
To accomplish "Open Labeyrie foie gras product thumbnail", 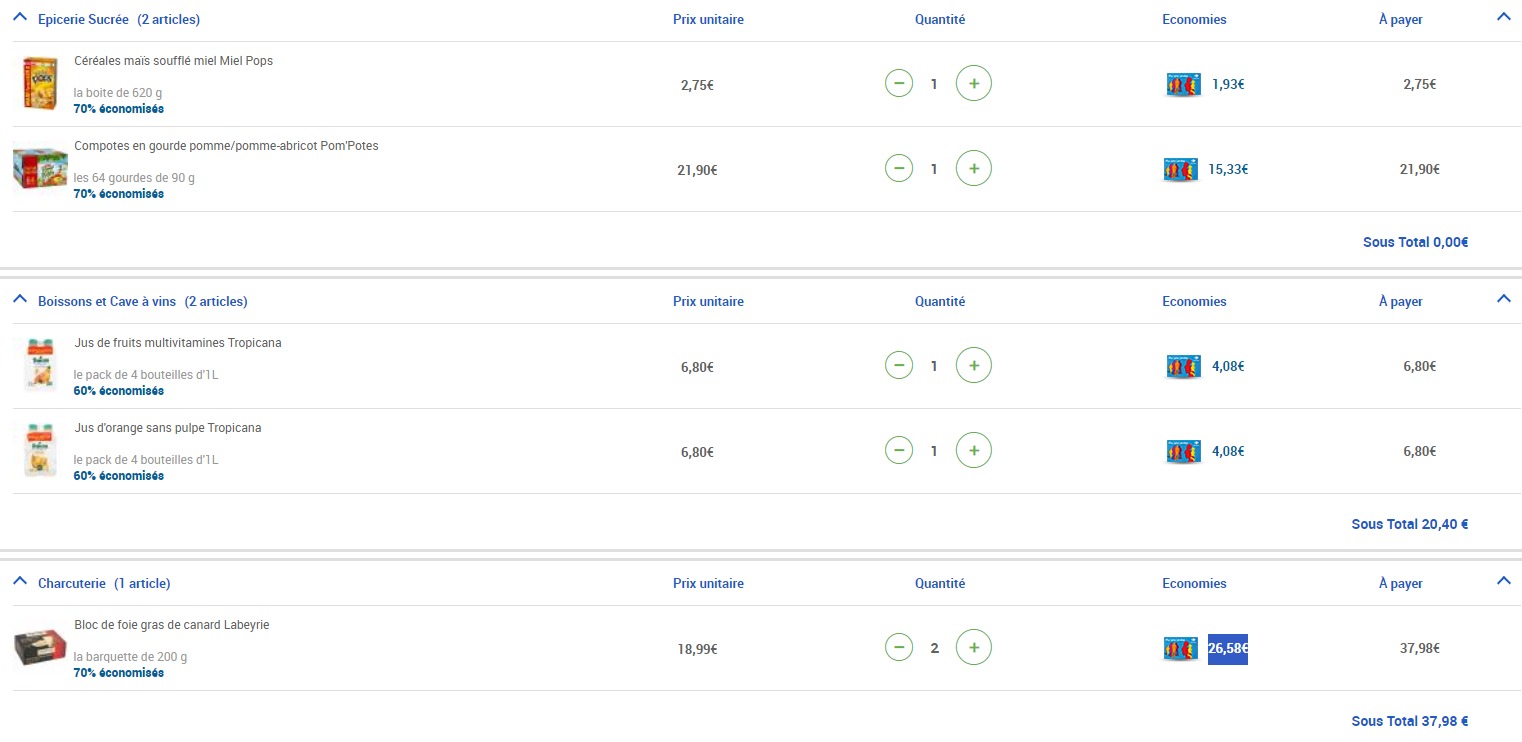I will (x=40, y=648).
